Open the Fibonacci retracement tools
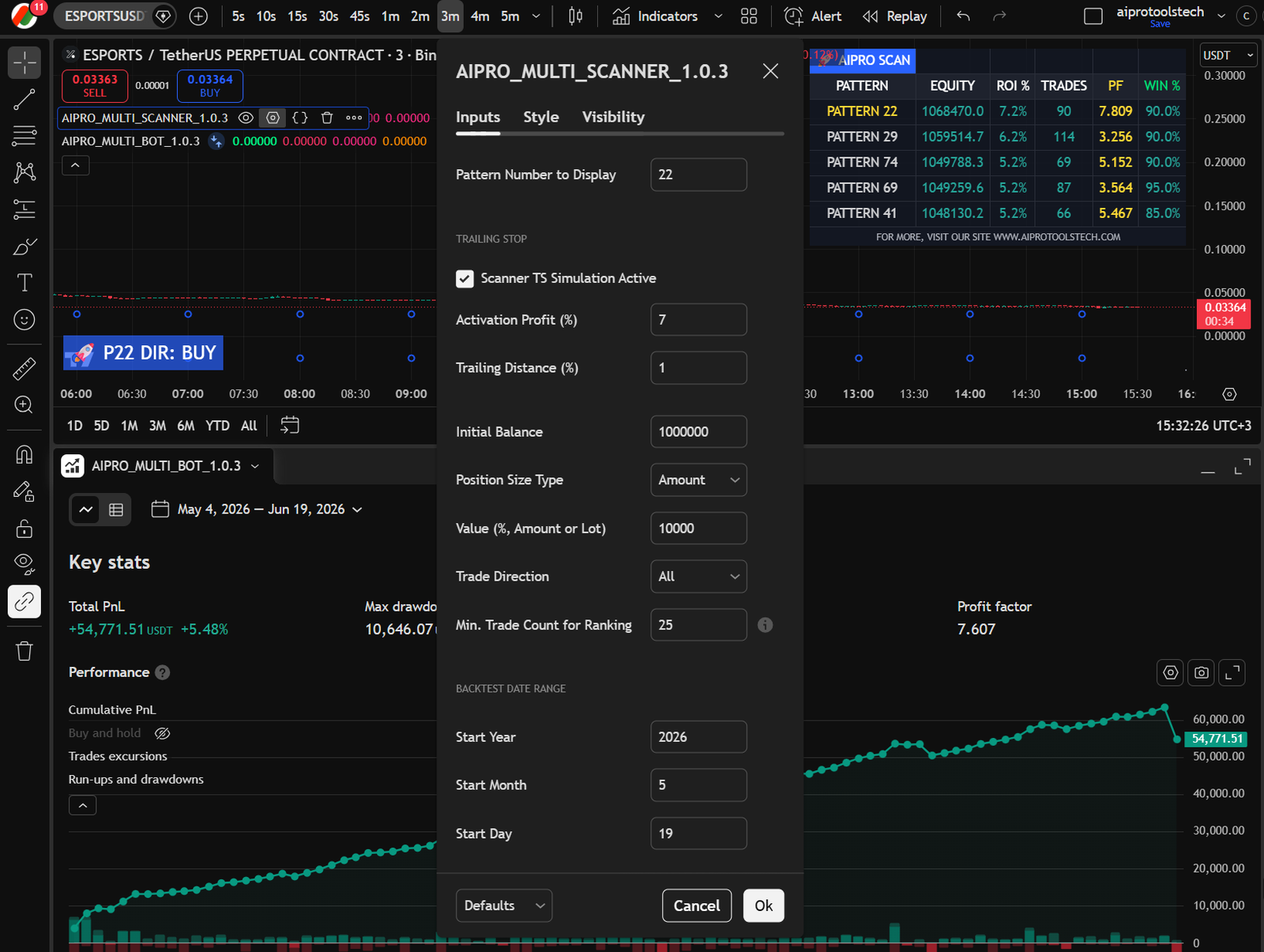The image size is (1264, 952). 24,136
